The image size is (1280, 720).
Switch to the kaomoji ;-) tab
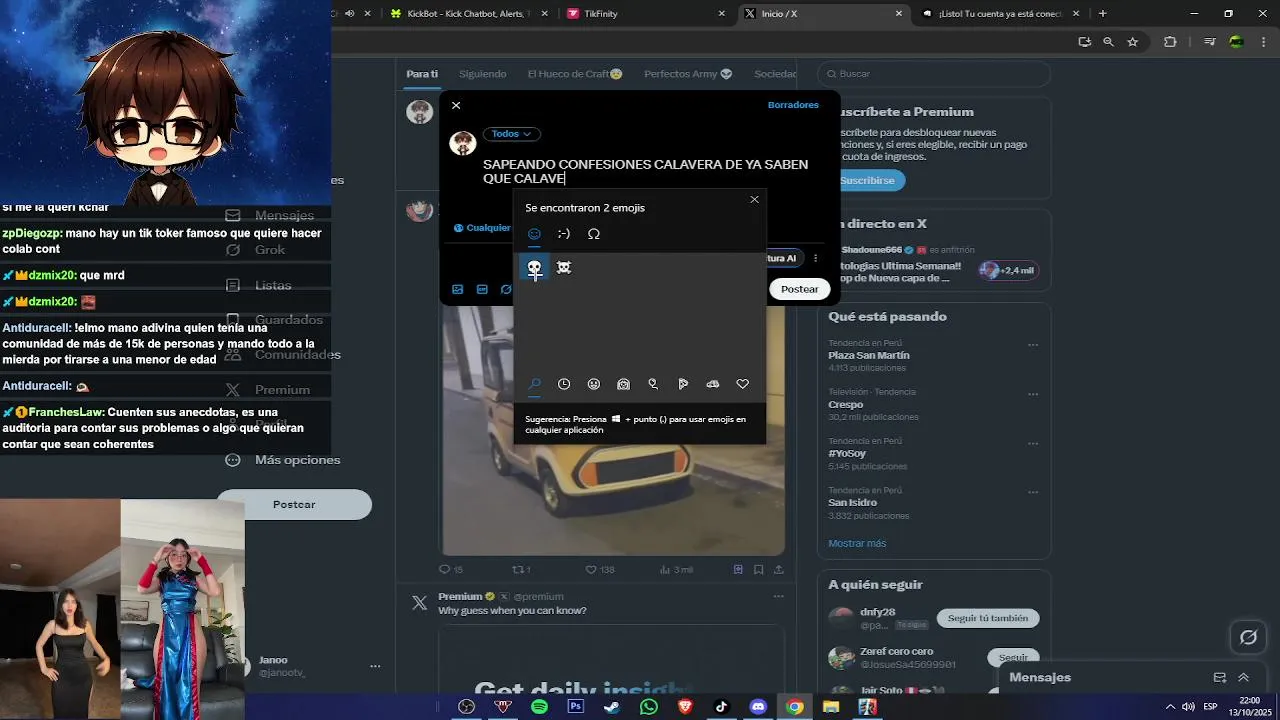pos(564,234)
